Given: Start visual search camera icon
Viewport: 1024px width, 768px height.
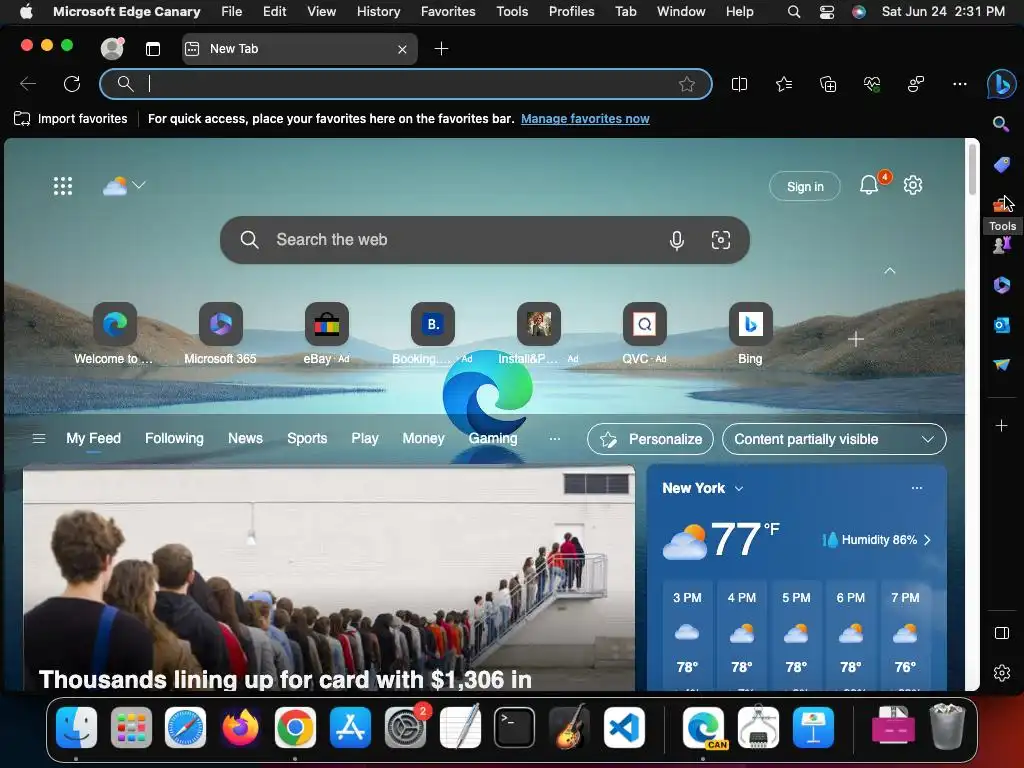Looking at the screenshot, I should click(720, 240).
